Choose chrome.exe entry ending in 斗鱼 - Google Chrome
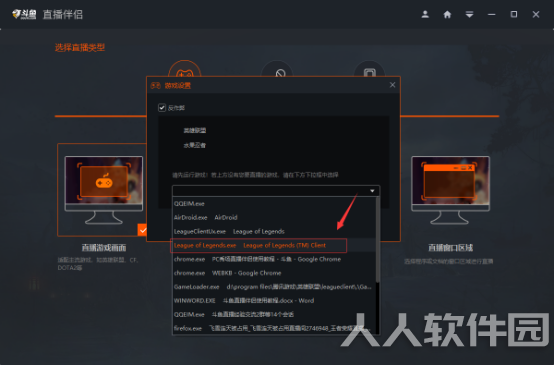 pos(274,259)
